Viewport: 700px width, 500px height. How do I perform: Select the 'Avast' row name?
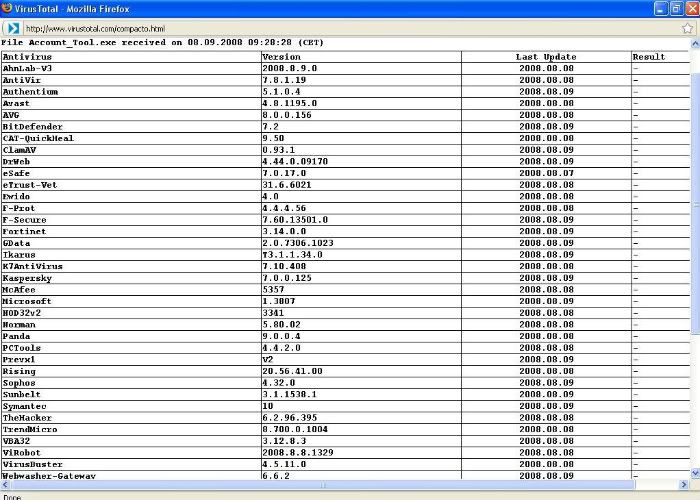(x=16, y=103)
